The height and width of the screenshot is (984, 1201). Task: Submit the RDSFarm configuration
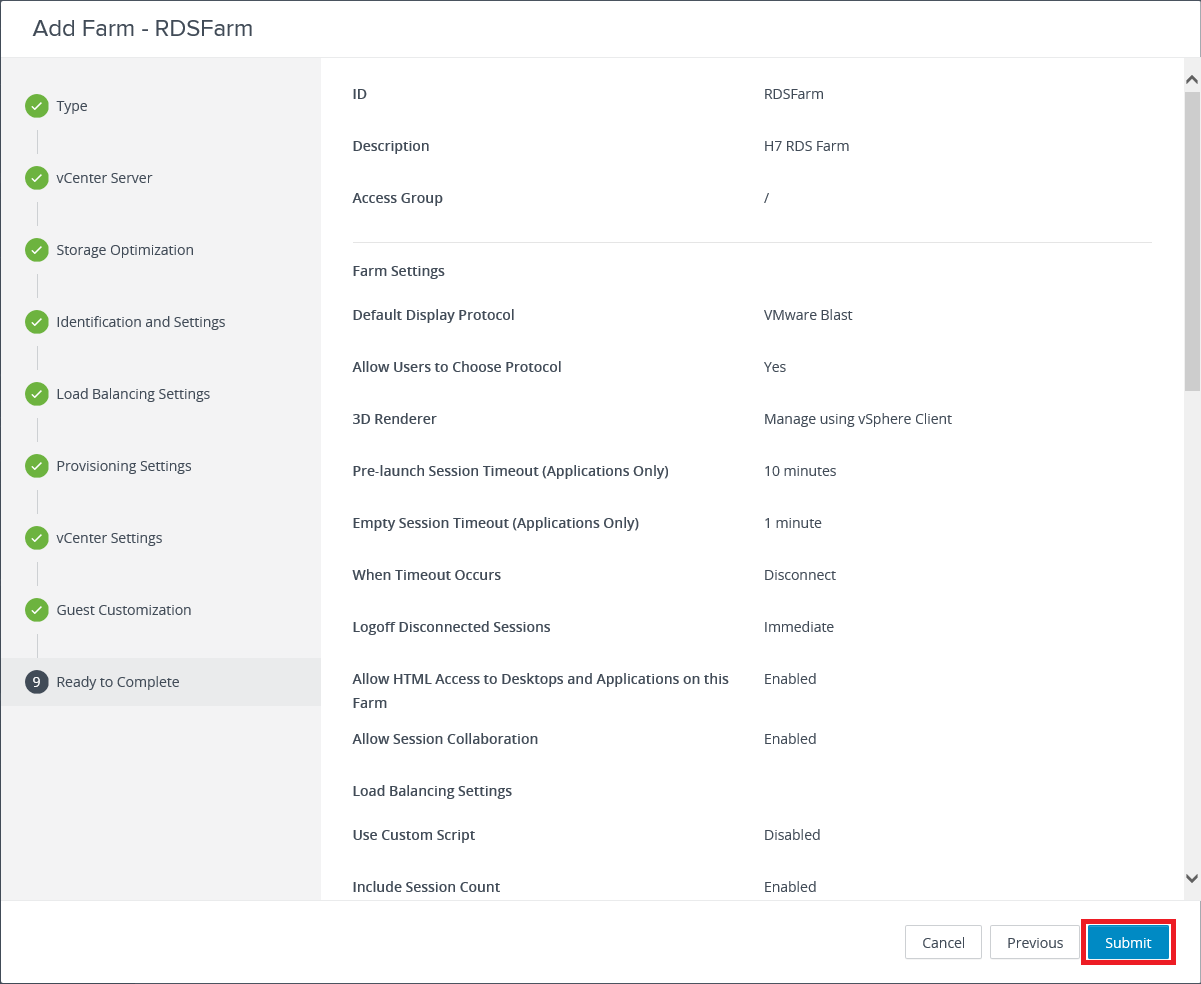(x=1128, y=943)
